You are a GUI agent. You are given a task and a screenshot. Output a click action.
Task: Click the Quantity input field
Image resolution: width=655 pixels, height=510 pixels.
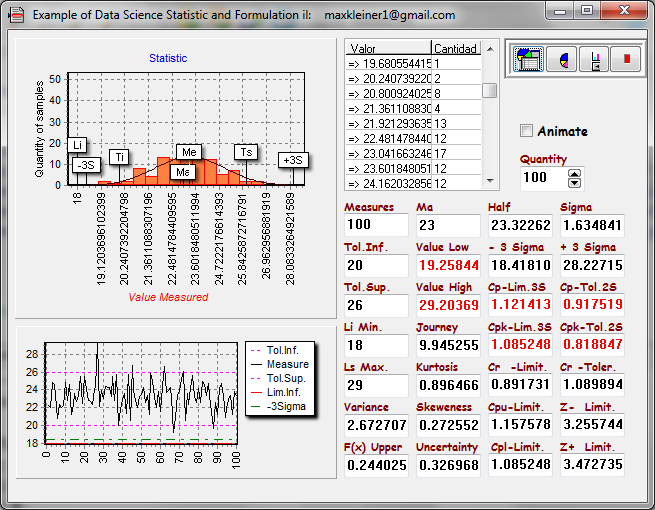pos(541,178)
